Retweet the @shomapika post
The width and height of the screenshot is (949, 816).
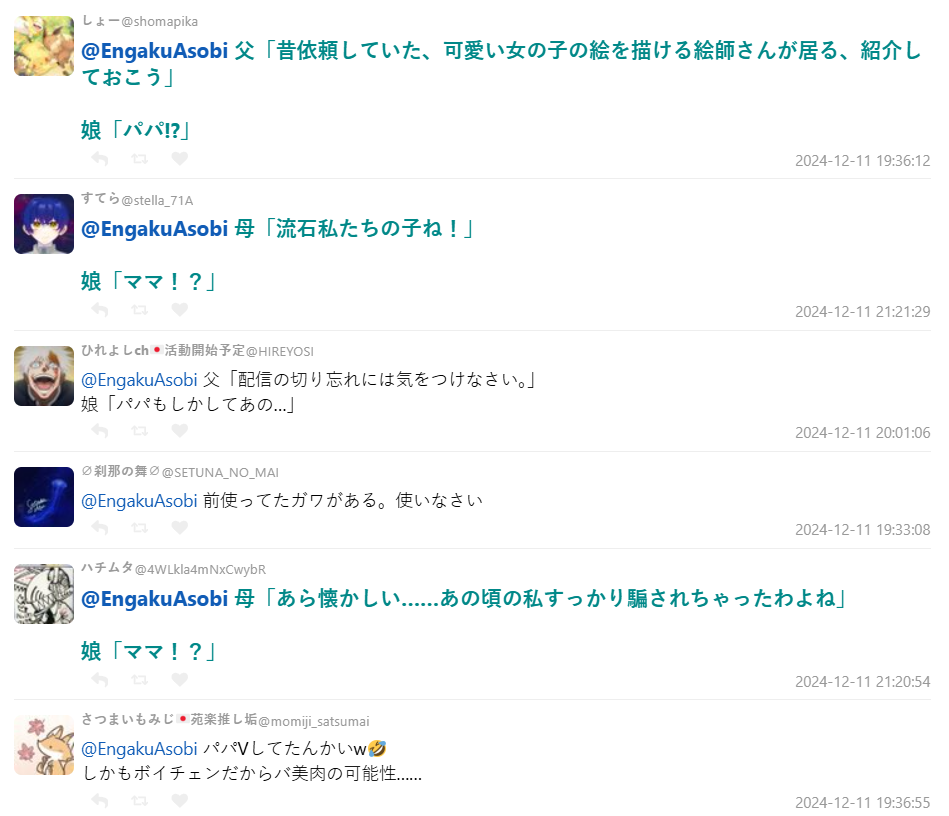(140, 159)
